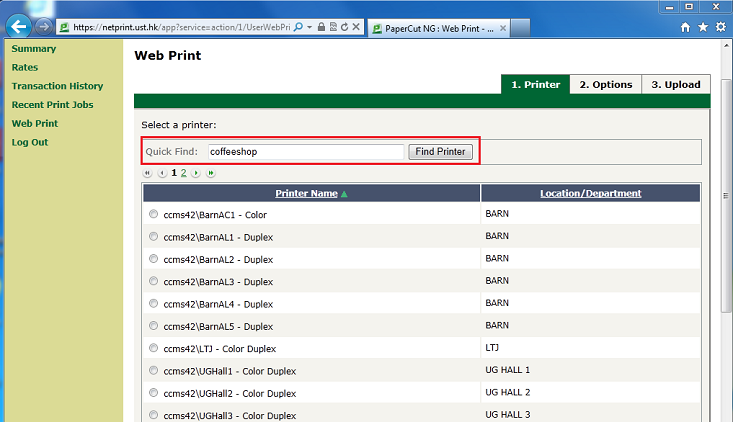Switch to the 2. Options tab

tap(605, 85)
